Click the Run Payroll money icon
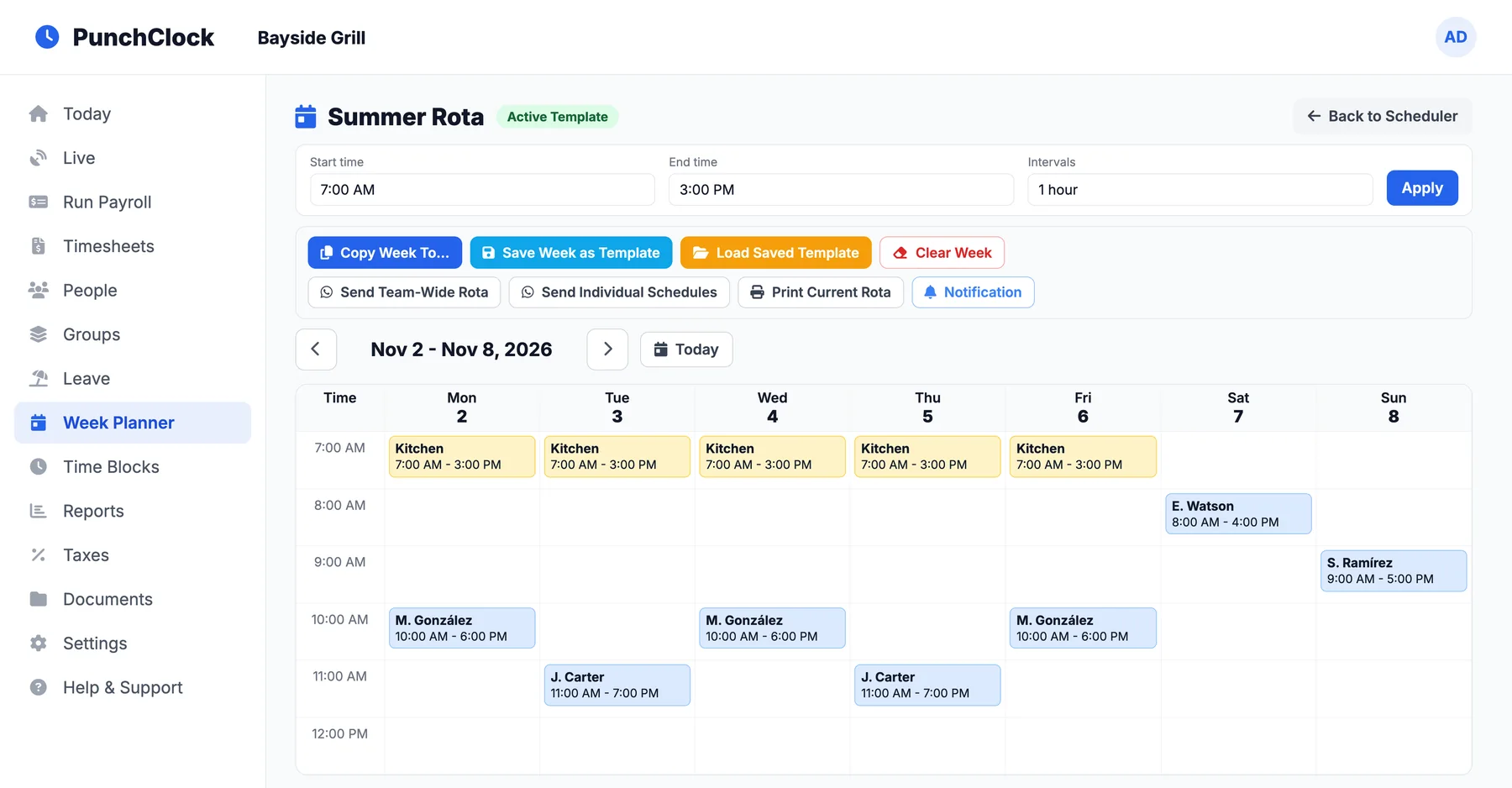Screen dimensions: 1512x788 pyautogui.click(x=39, y=202)
